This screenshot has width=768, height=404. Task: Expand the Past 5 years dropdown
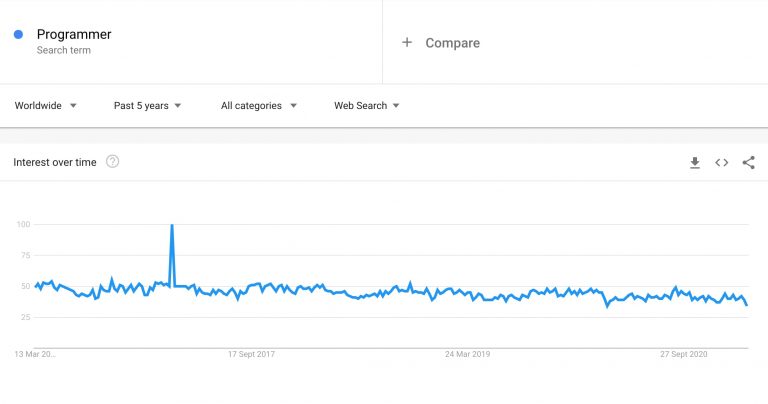147,106
